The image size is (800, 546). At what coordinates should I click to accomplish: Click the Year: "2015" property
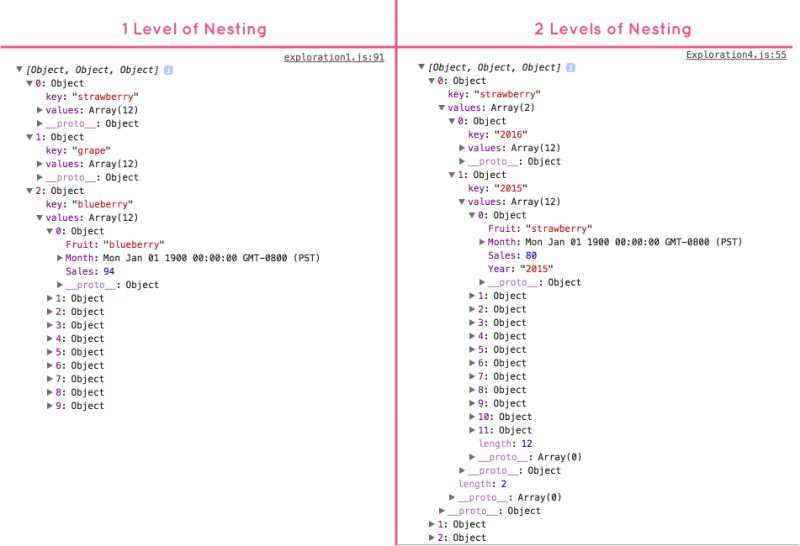click(x=520, y=269)
